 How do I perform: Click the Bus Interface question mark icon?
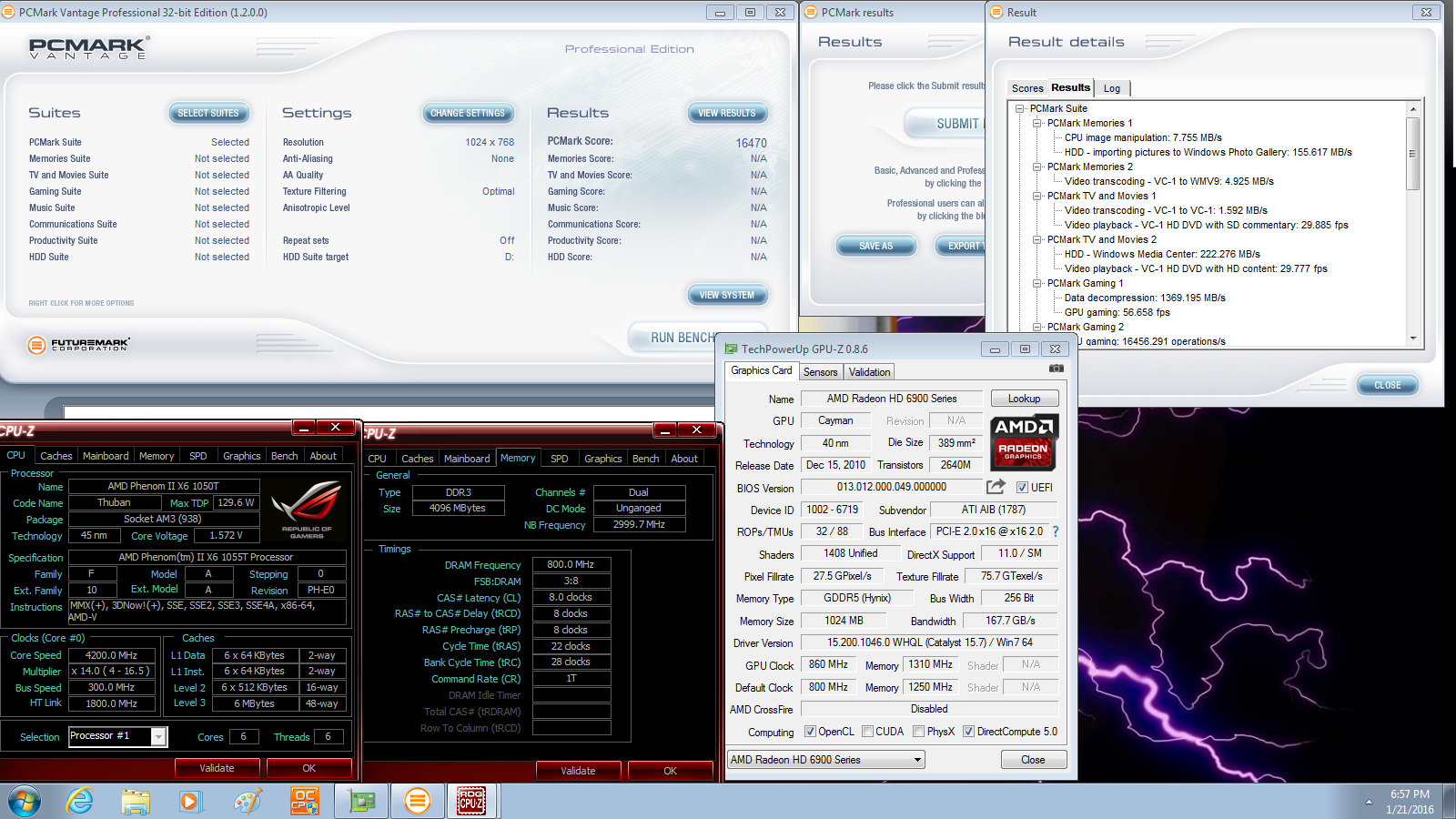[1056, 531]
